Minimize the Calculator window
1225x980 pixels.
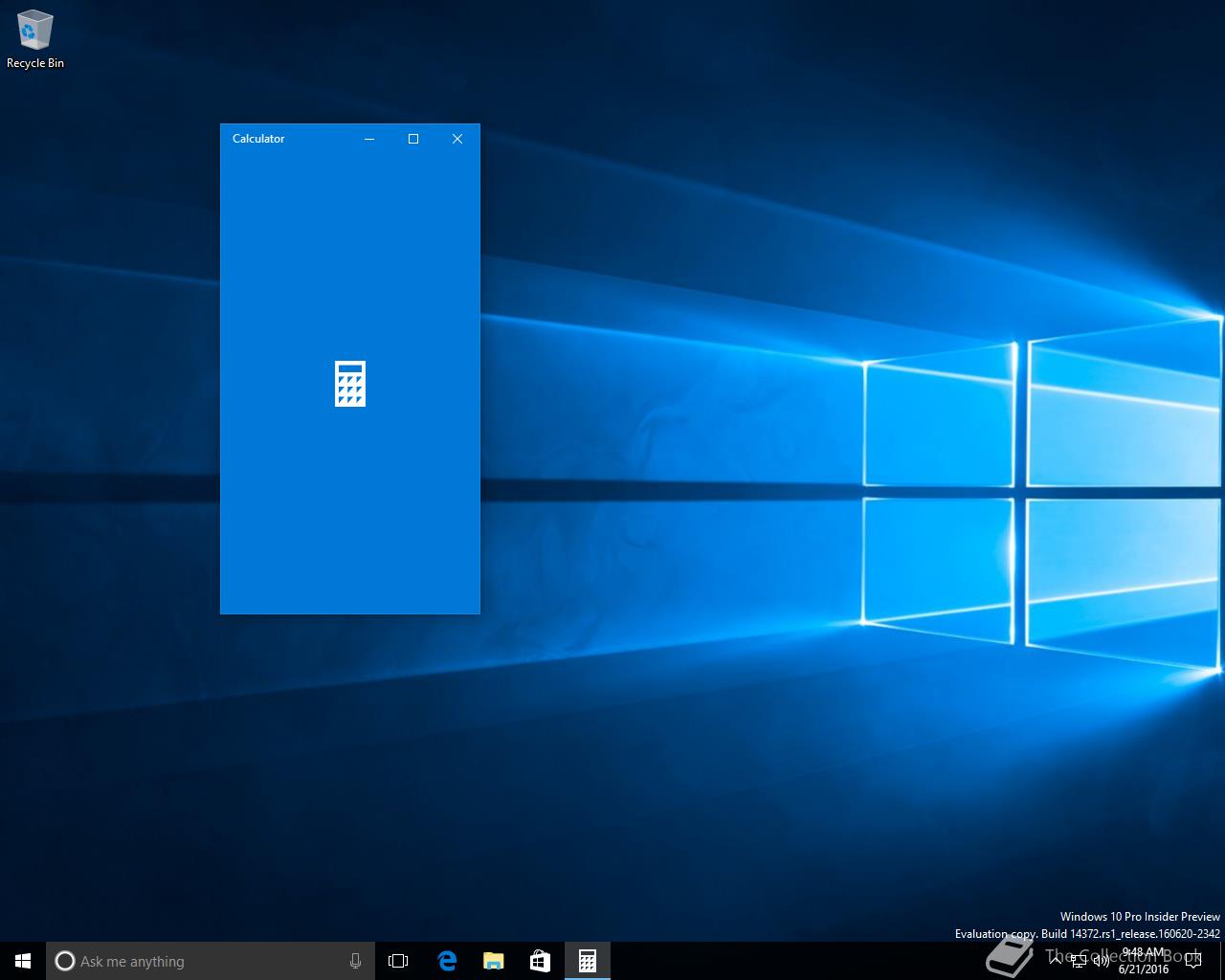369,139
